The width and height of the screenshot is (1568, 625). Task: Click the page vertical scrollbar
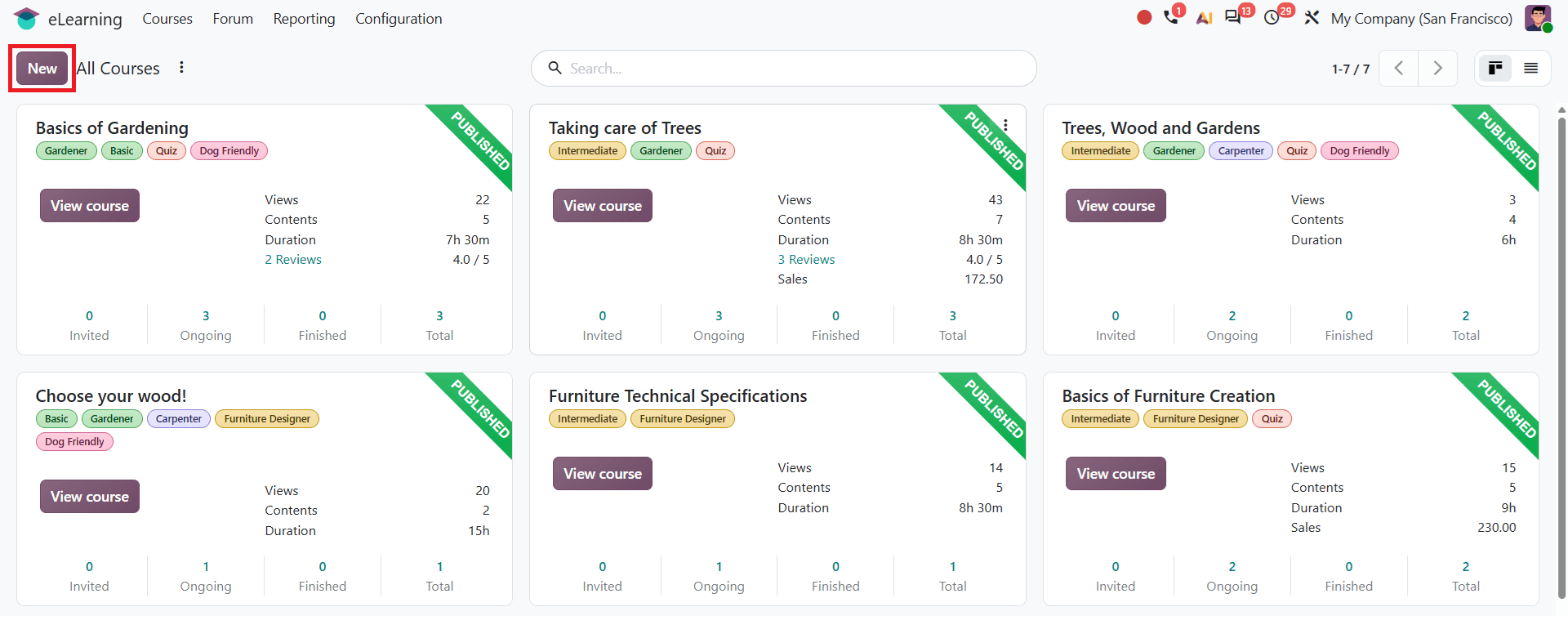[1561, 359]
